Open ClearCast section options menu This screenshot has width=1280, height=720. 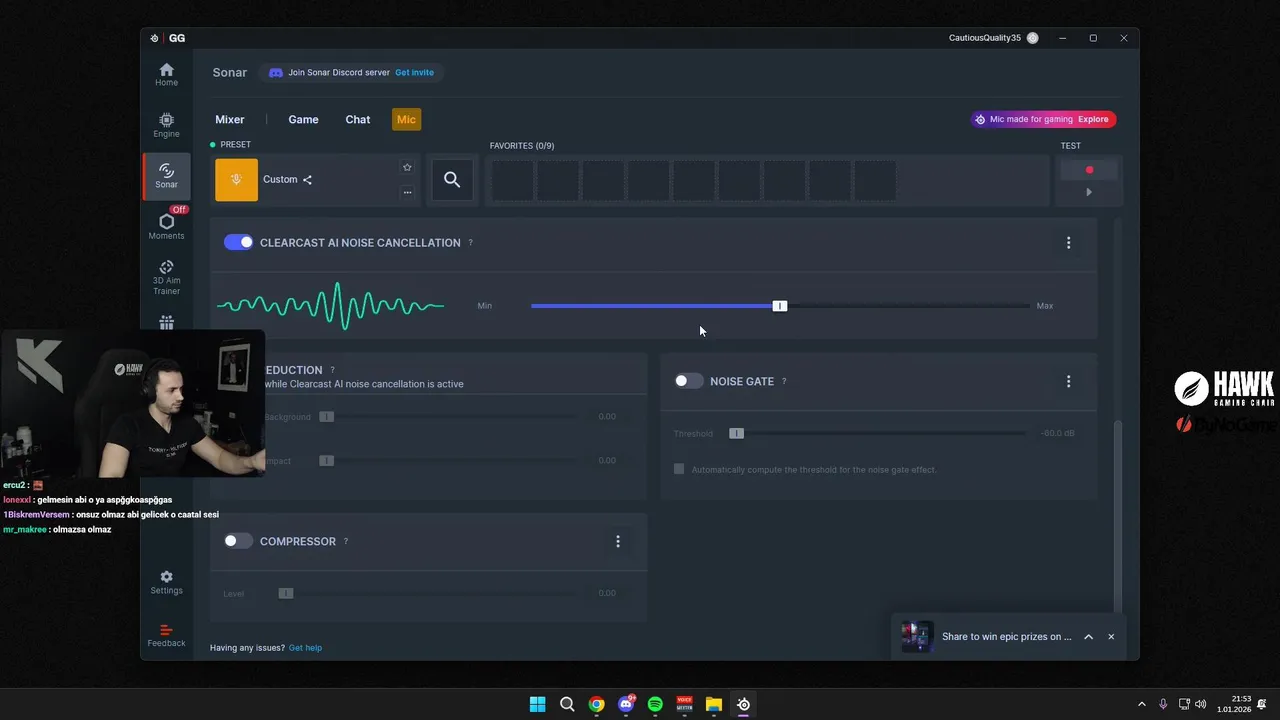click(1068, 243)
